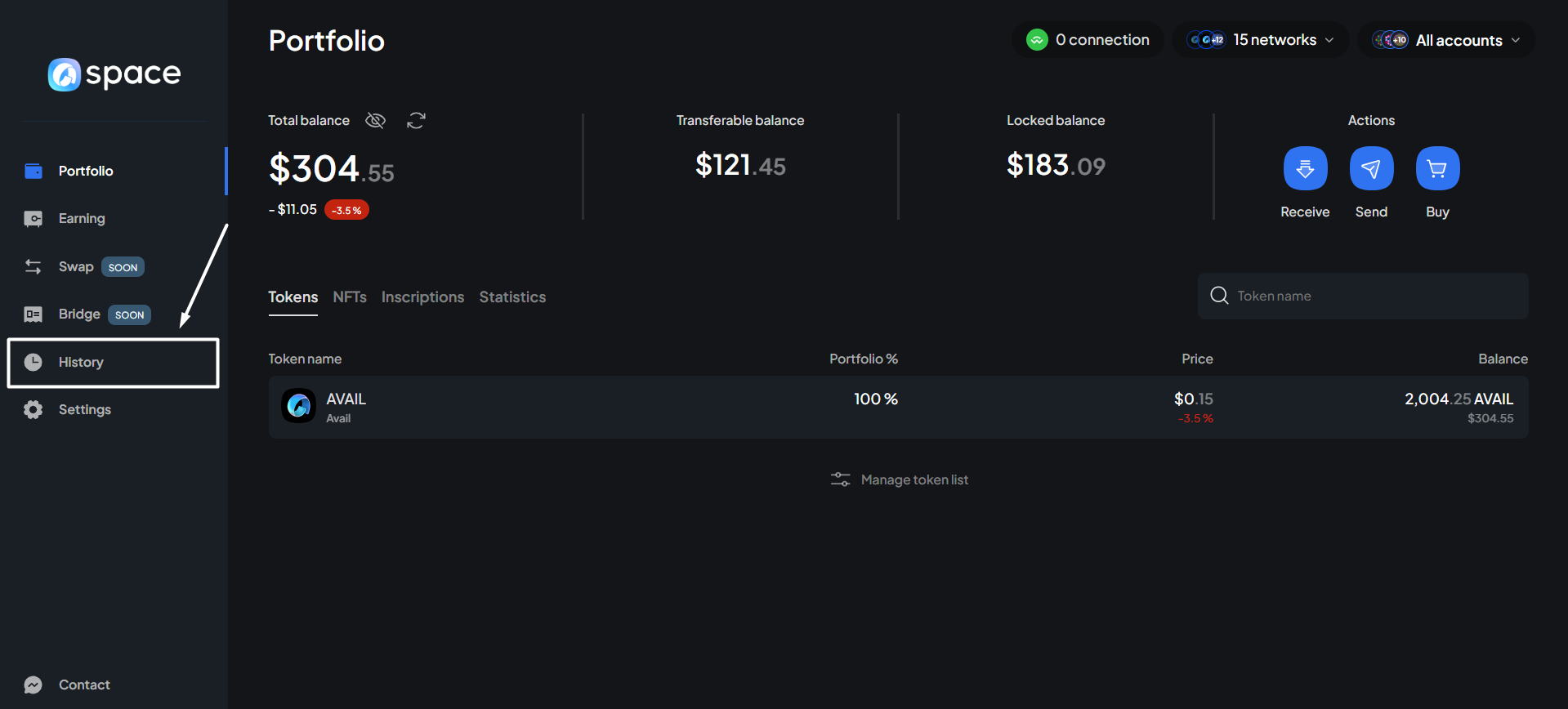Select the AVAIL token row balance
Viewport: 1568px width, 709px height.
click(1458, 407)
